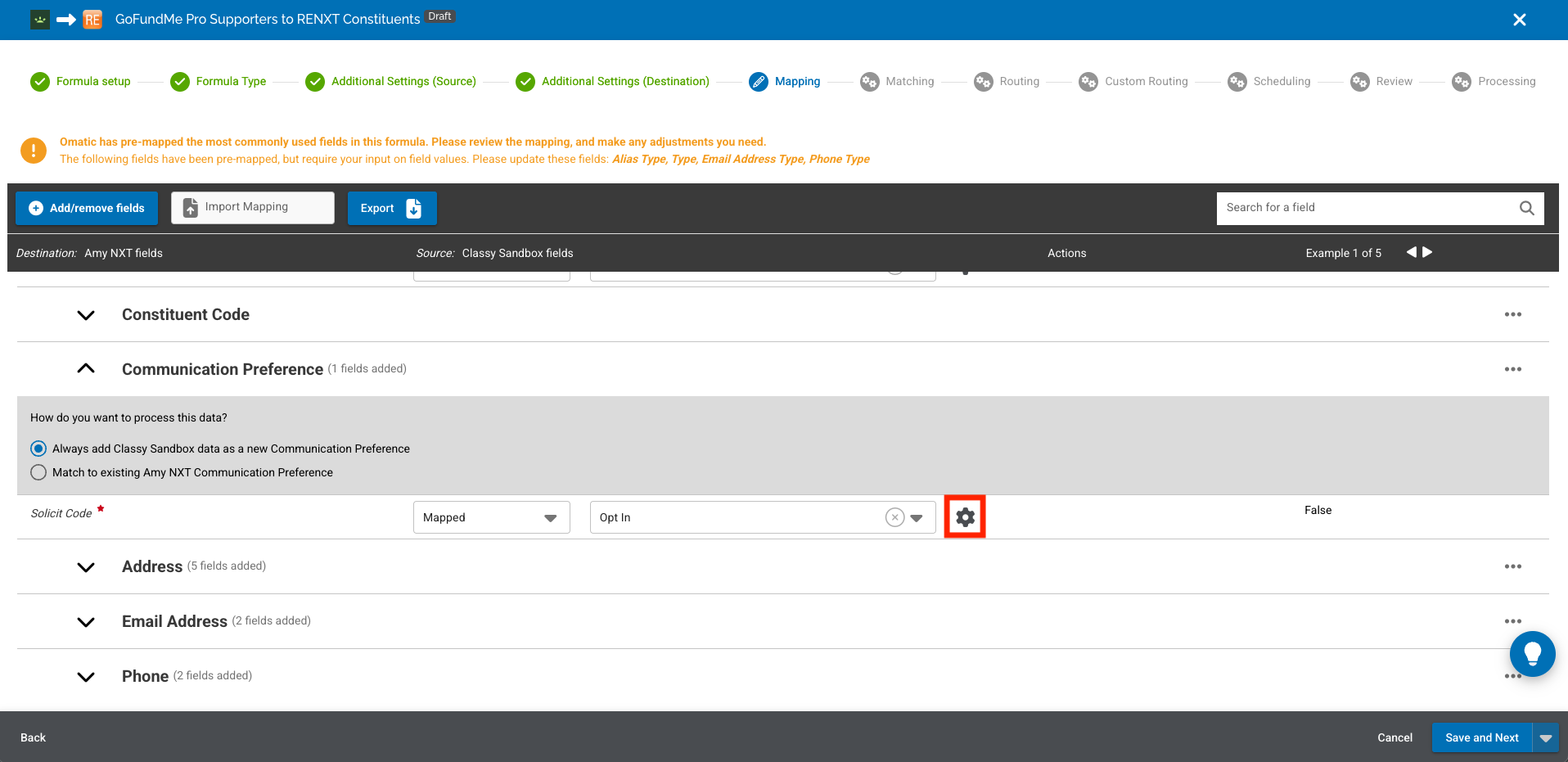Show next example with right arrow
The height and width of the screenshot is (762, 1568).
pyautogui.click(x=1427, y=252)
